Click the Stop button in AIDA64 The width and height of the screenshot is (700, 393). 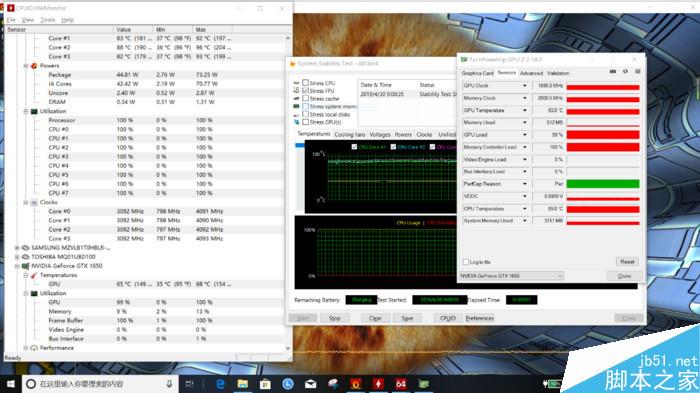[x=335, y=318]
